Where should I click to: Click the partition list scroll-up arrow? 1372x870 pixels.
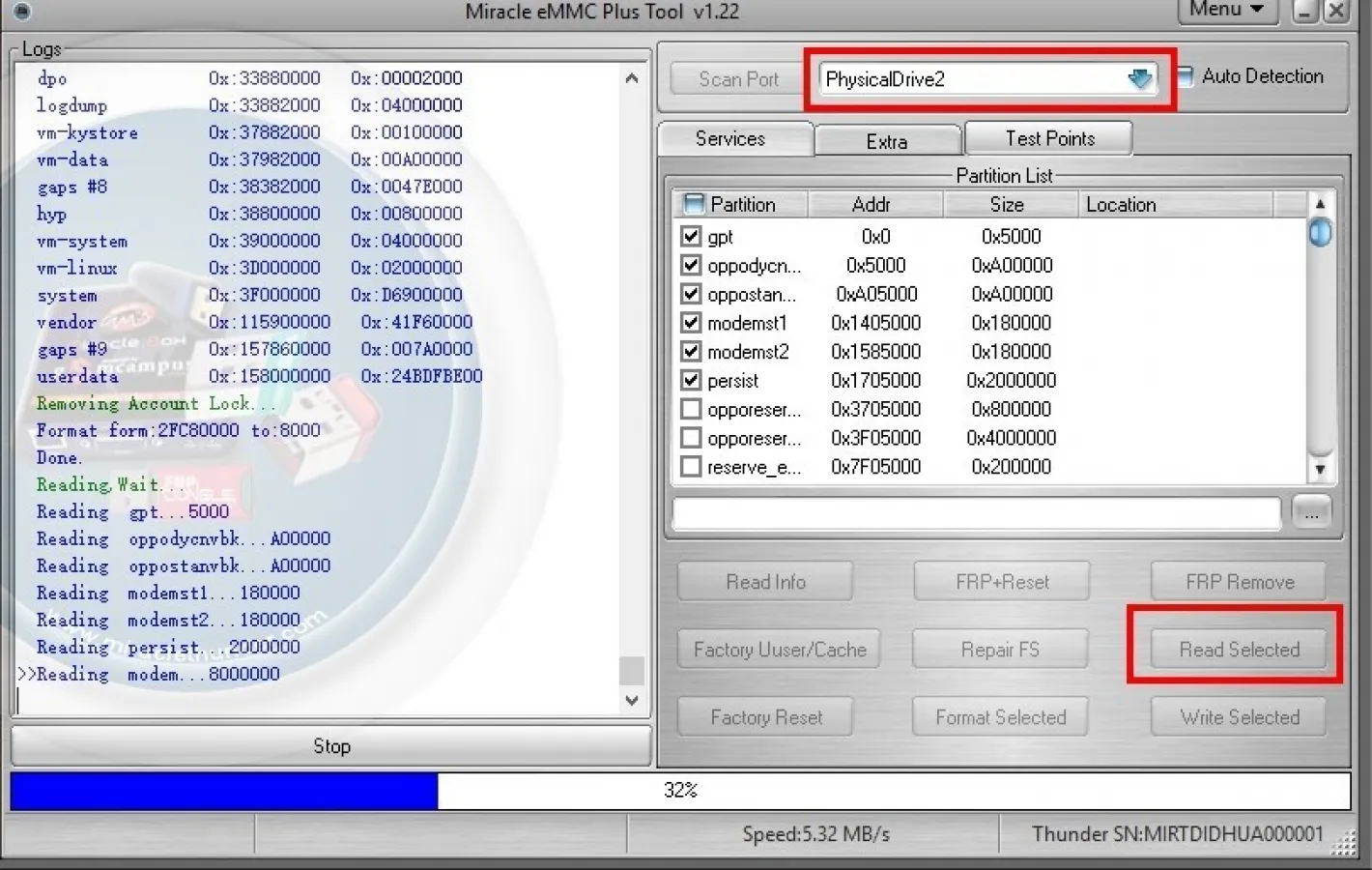(x=1320, y=204)
